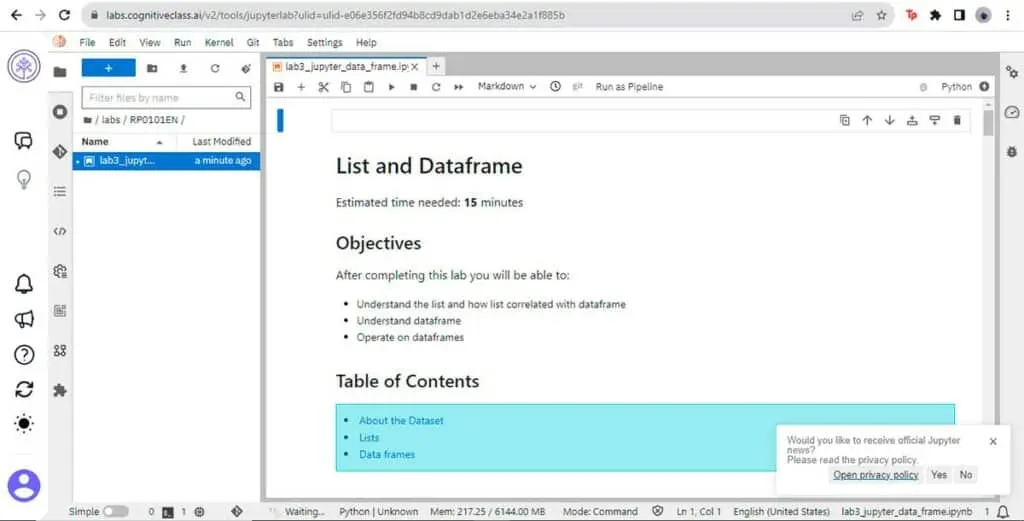Reload the browser page
This screenshot has height=521, width=1024.
(x=64, y=15)
